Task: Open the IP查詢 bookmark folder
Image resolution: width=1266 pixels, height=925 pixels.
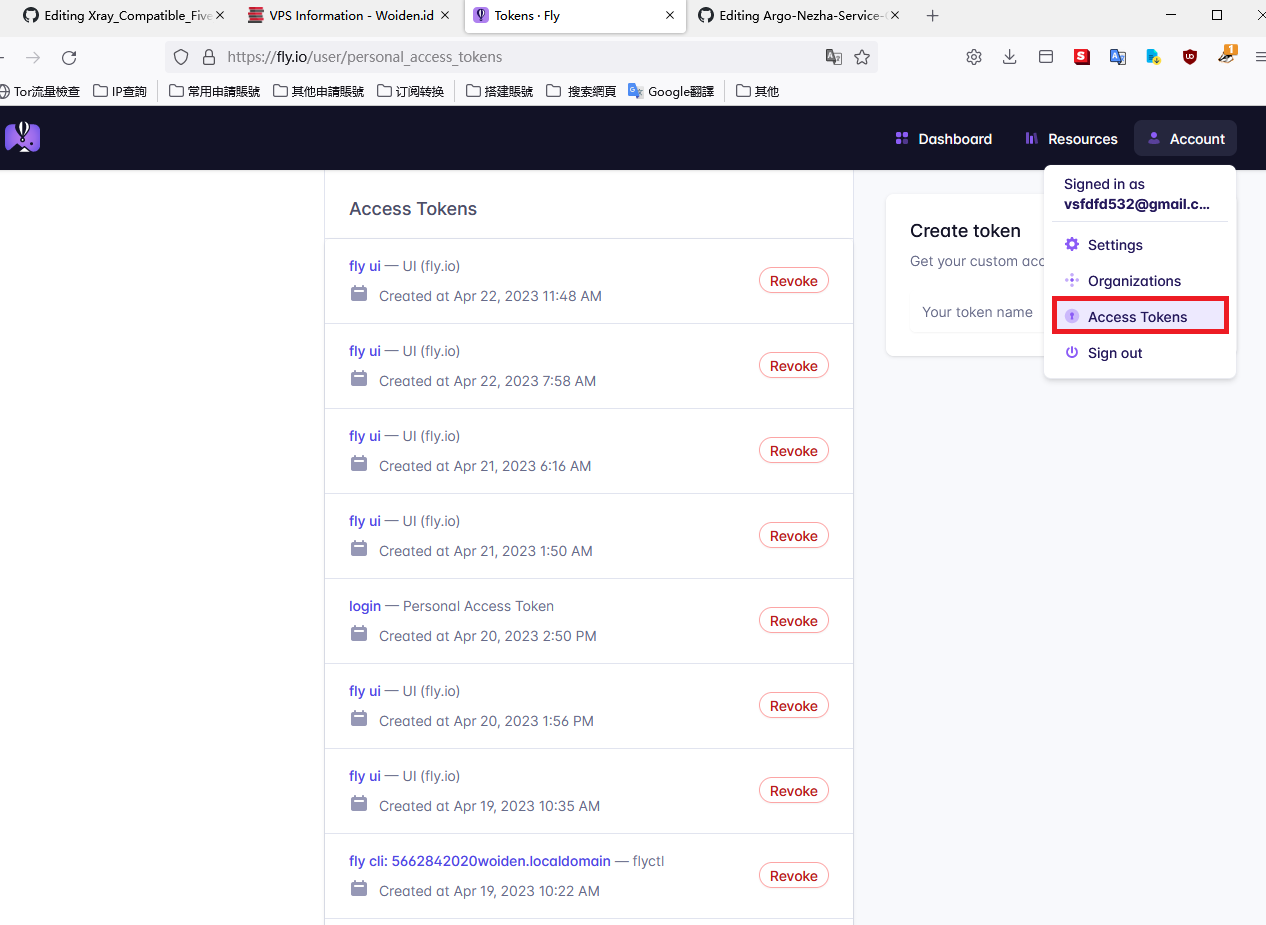Action: pos(120,91)
